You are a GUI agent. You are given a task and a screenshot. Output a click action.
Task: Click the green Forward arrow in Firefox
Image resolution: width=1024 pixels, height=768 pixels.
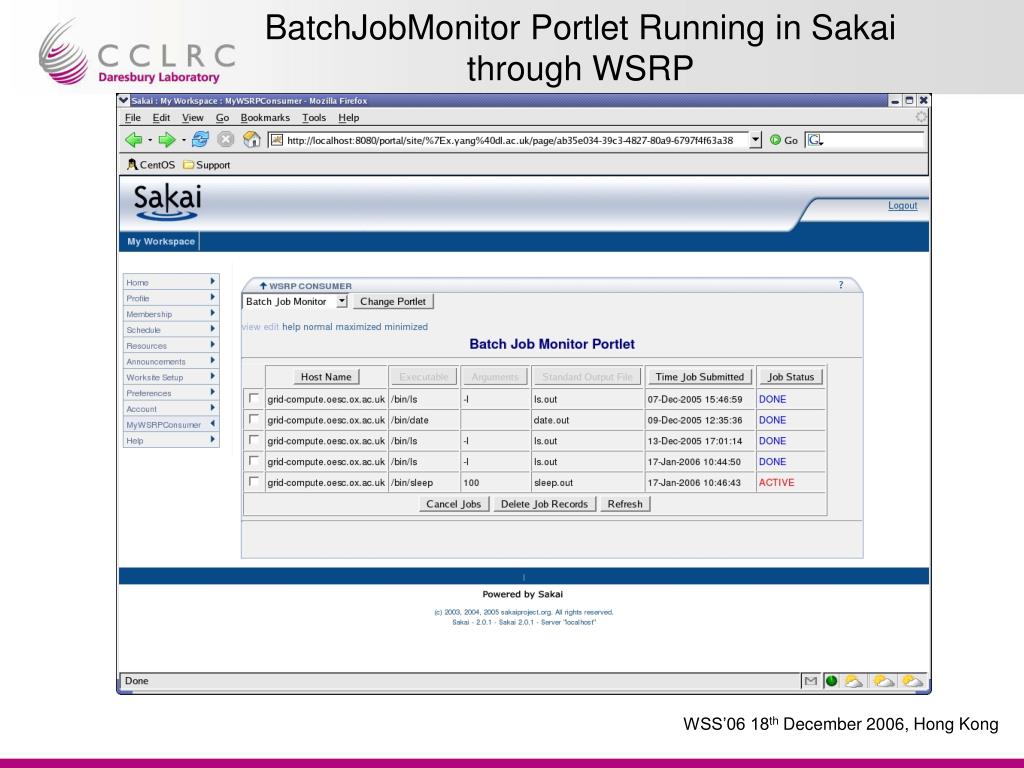pos(167,140)
